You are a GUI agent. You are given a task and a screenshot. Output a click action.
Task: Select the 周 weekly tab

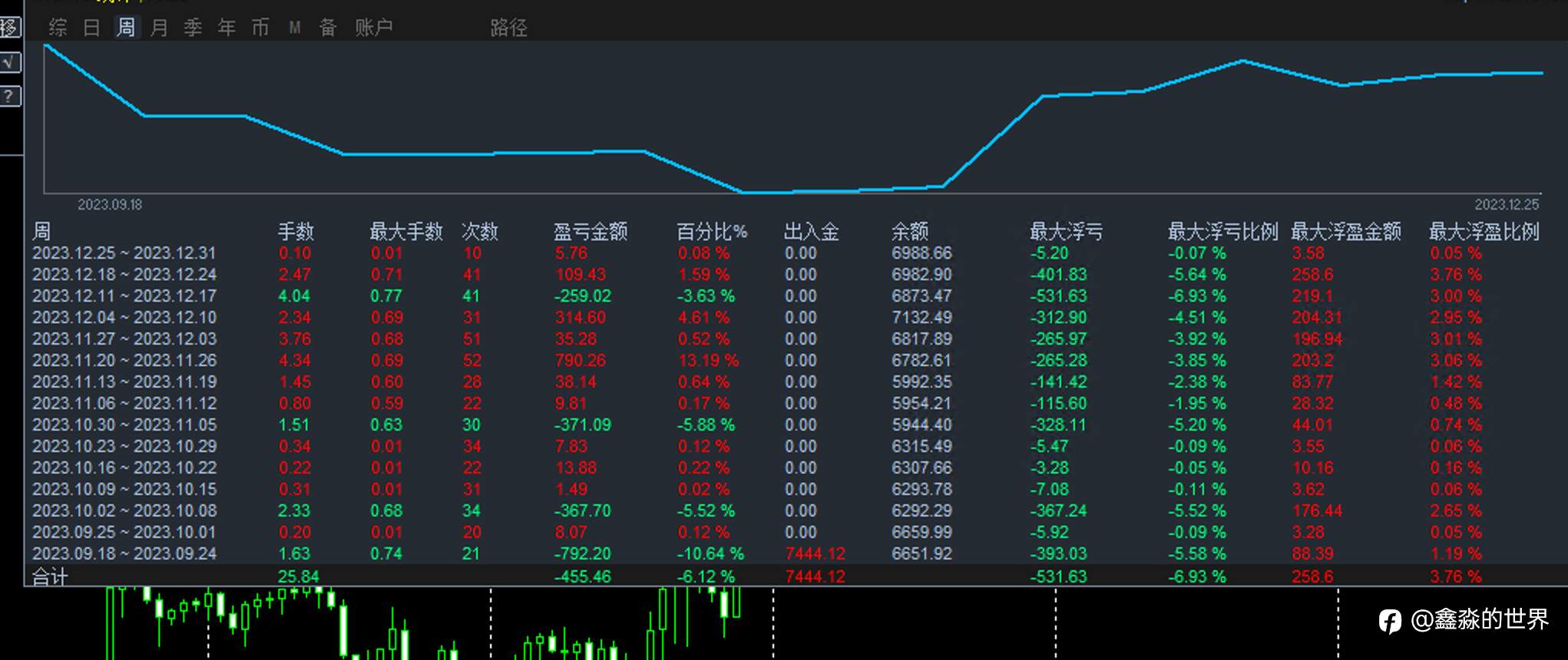pyautogui.click(x=126, y=28)
